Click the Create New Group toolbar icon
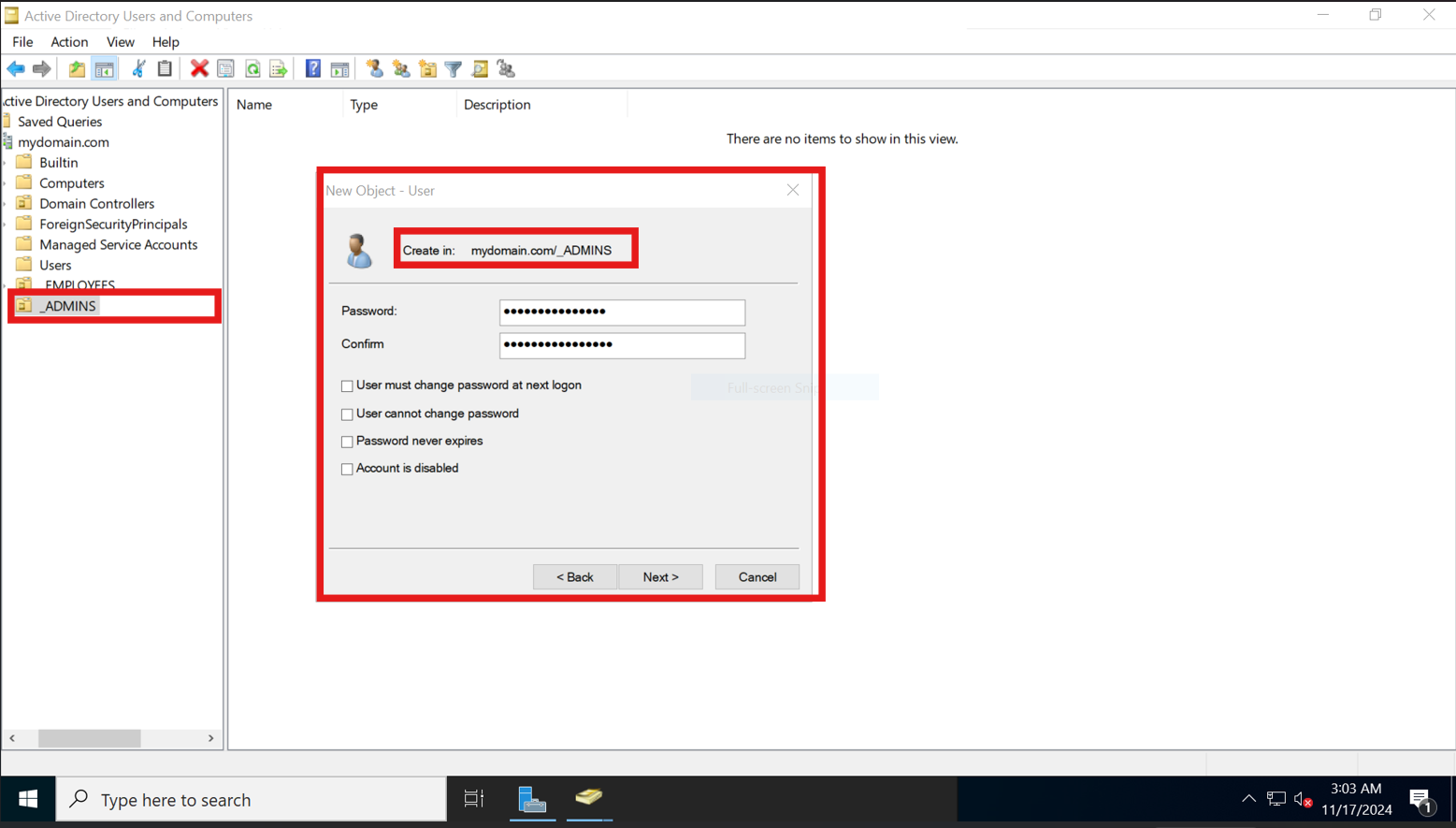This screenshot has height=828, width=1456. tap(401, 69)
